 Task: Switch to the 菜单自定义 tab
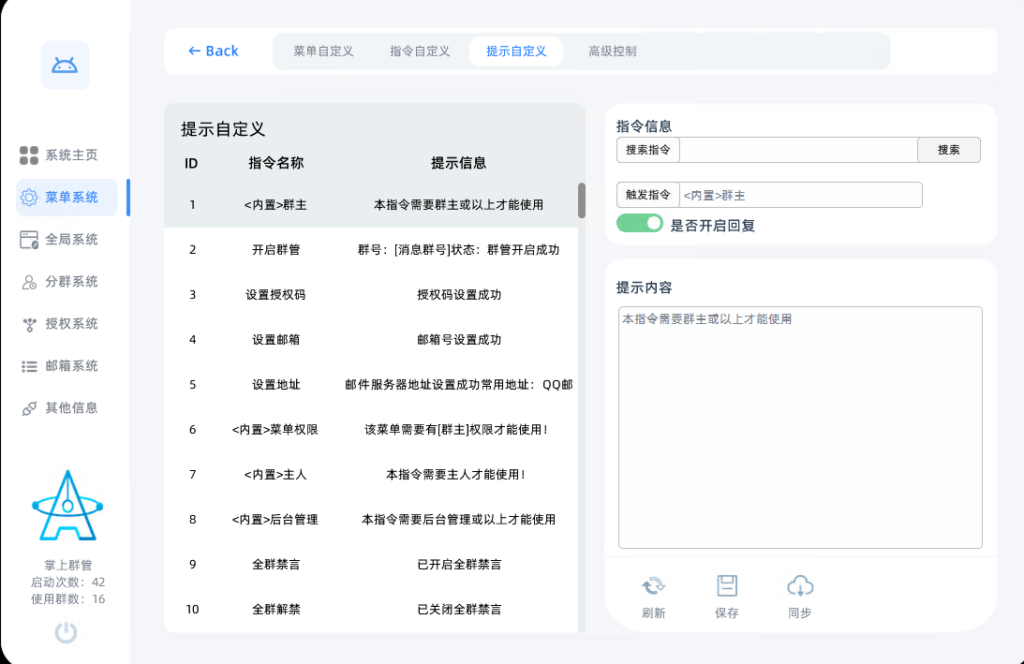tap(320, 51)
